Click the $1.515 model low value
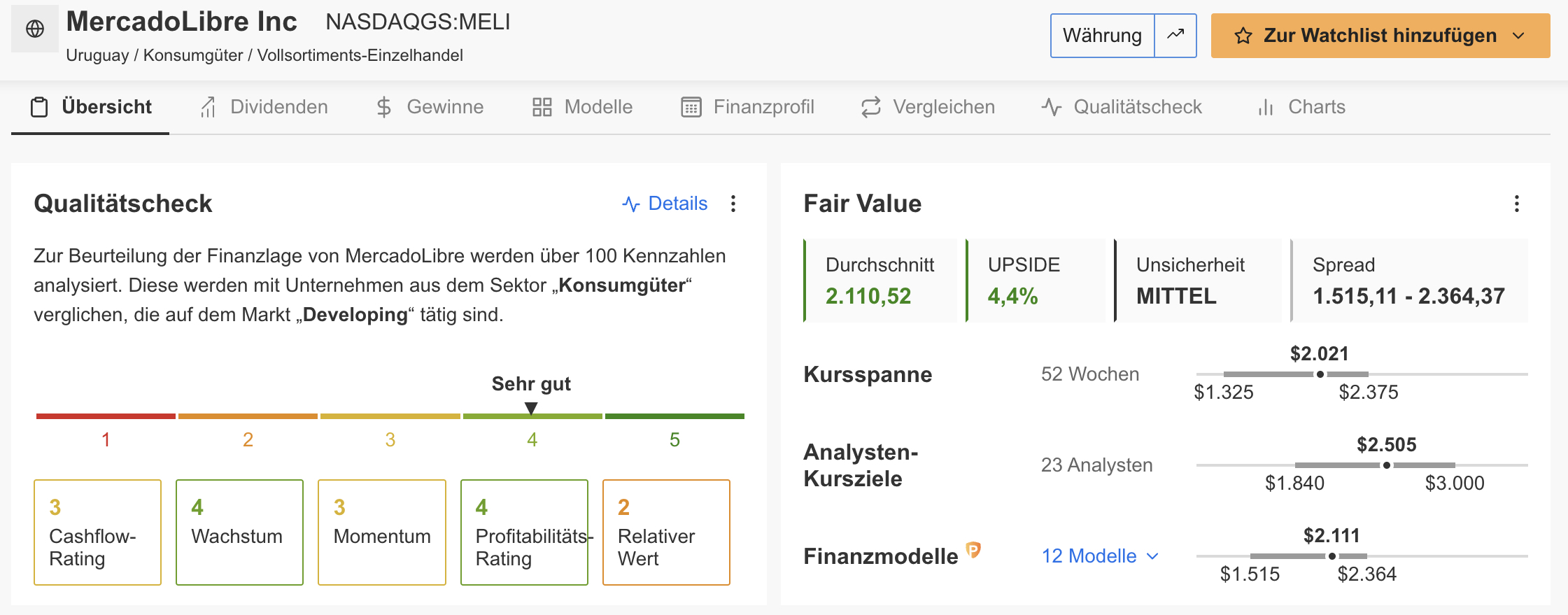Viewport: 1568px width, 615px height. 1250,574
